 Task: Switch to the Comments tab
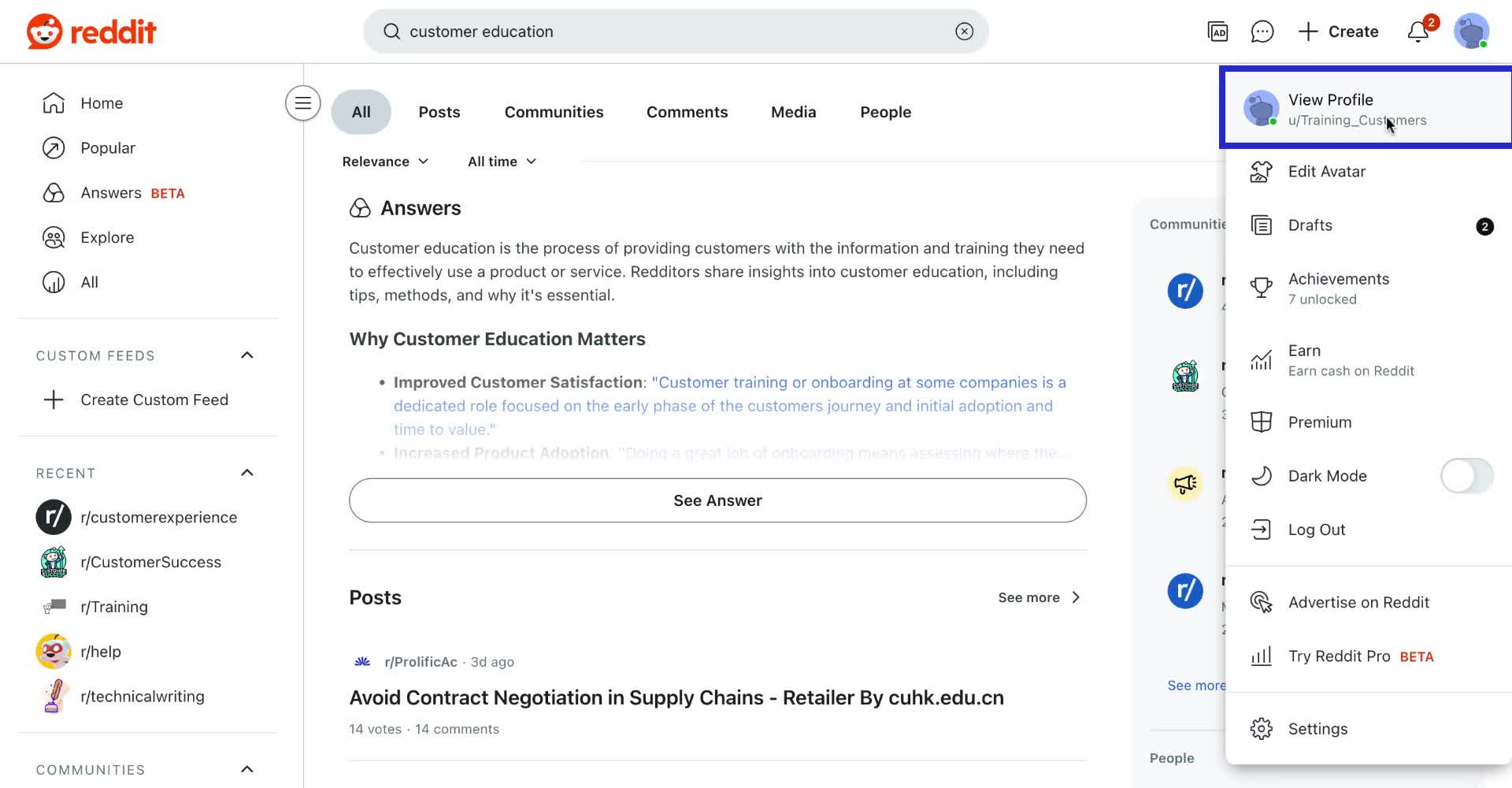point(687,112)
